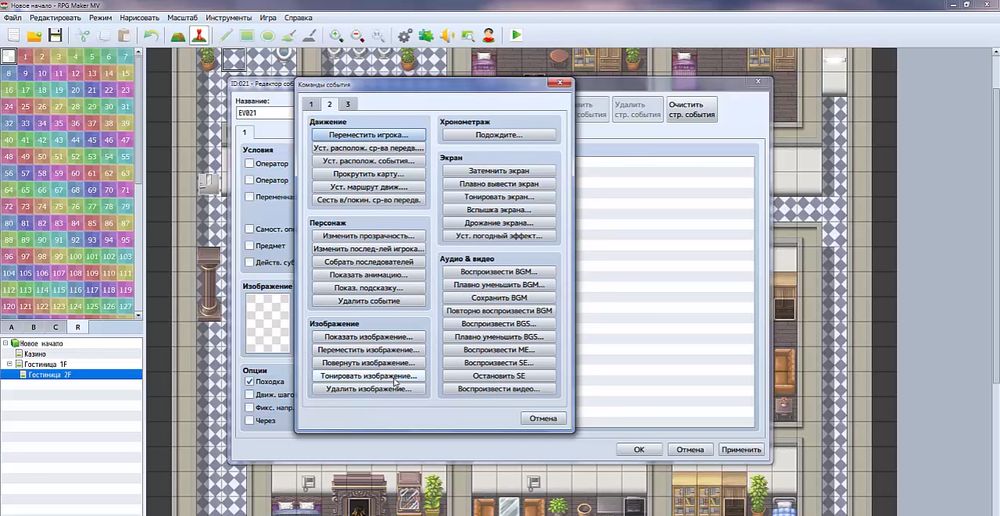Open the Database gear icon
The image size is (1000, 516).
tap(404, 36)
